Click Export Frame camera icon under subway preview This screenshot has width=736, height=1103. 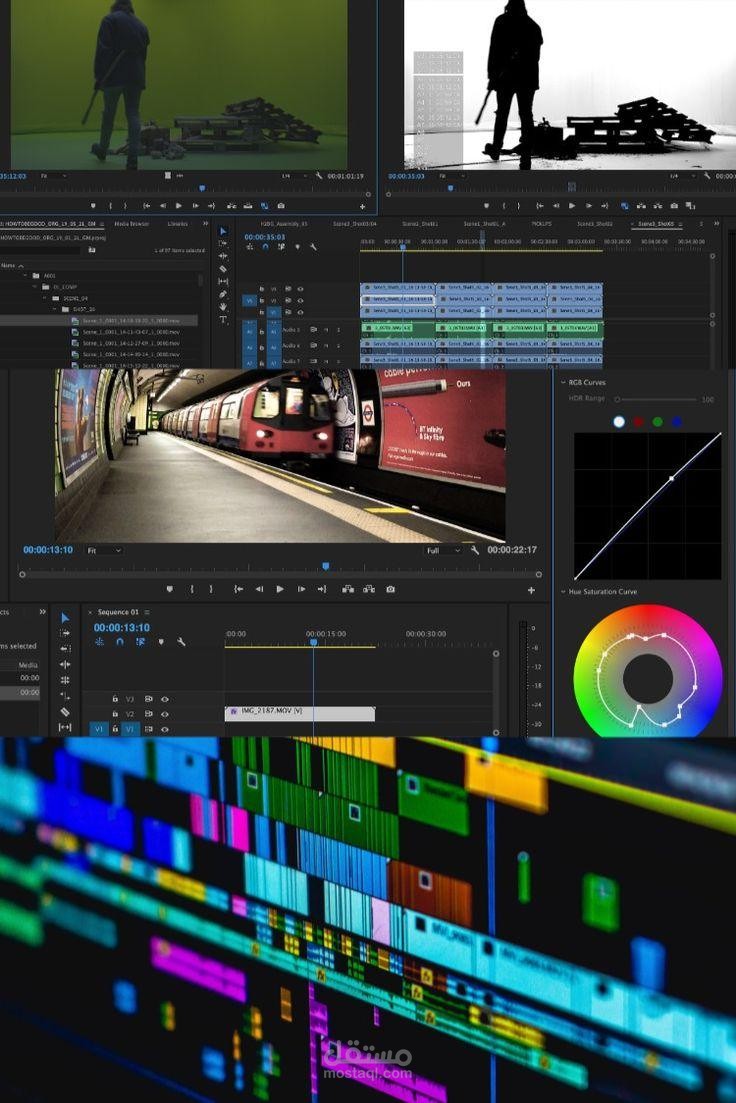pos(391,589)
